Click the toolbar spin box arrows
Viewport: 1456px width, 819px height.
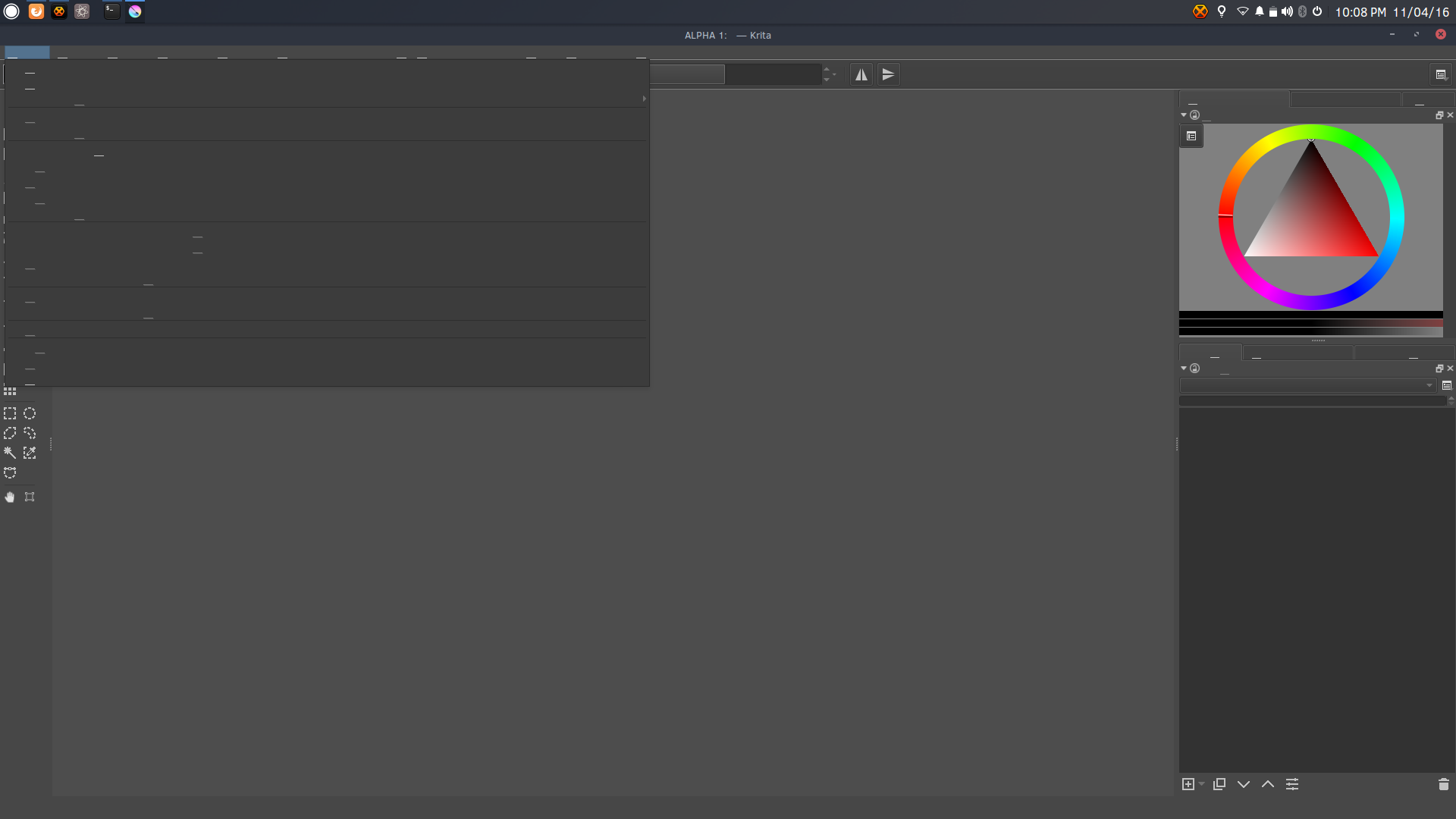(x=827, y=74)
